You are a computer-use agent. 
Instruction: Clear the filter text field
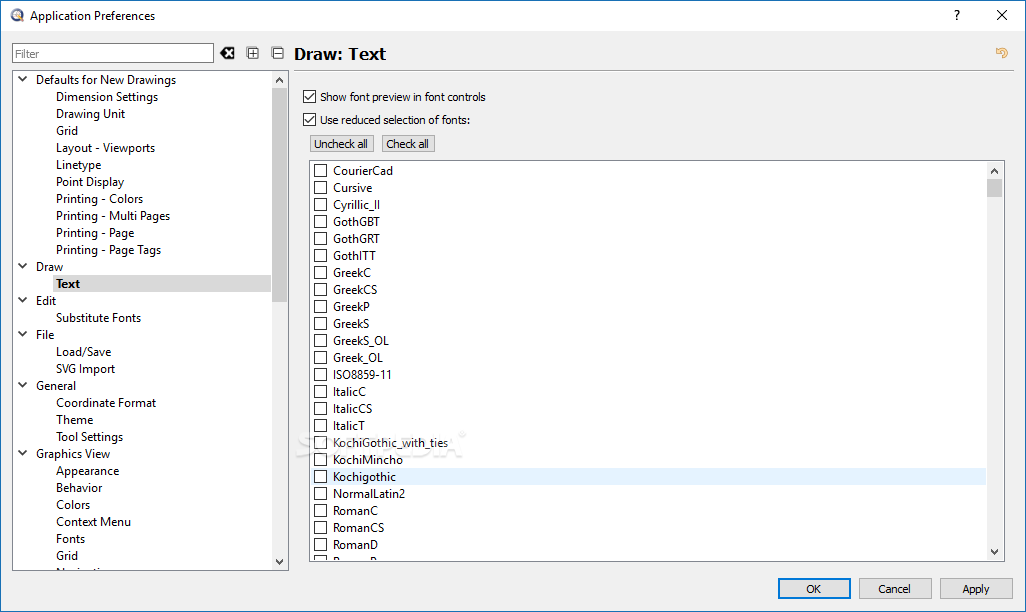coord(228,53)
